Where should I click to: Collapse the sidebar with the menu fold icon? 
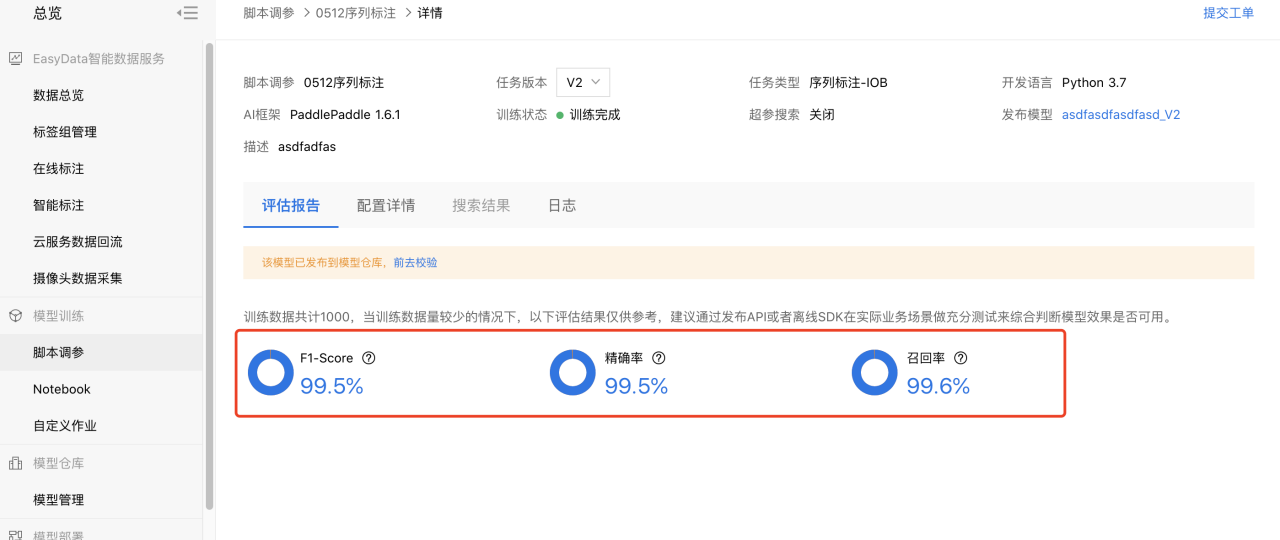(x=187, y=13)
